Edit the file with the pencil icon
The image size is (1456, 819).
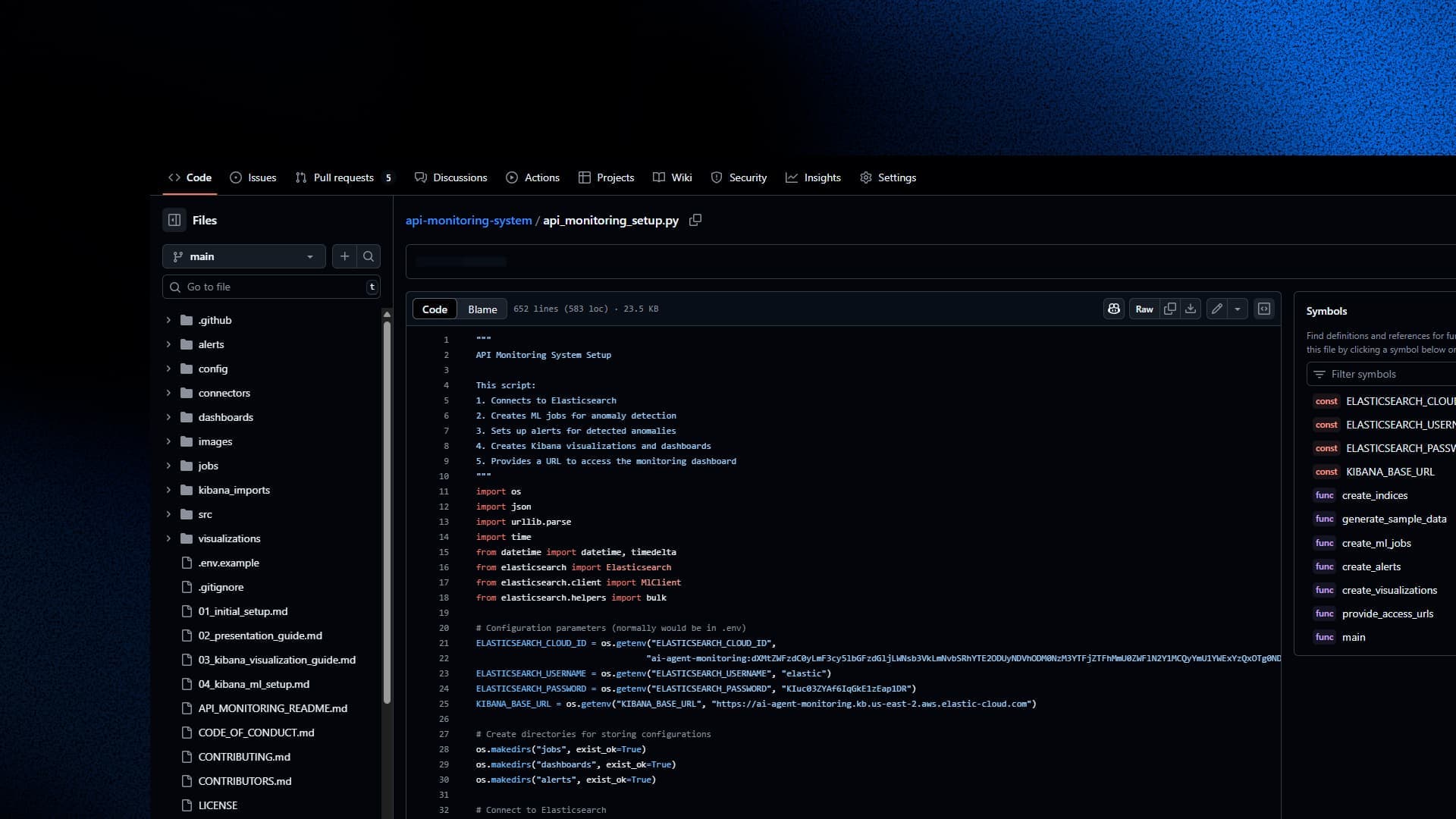coord(1216,309)
